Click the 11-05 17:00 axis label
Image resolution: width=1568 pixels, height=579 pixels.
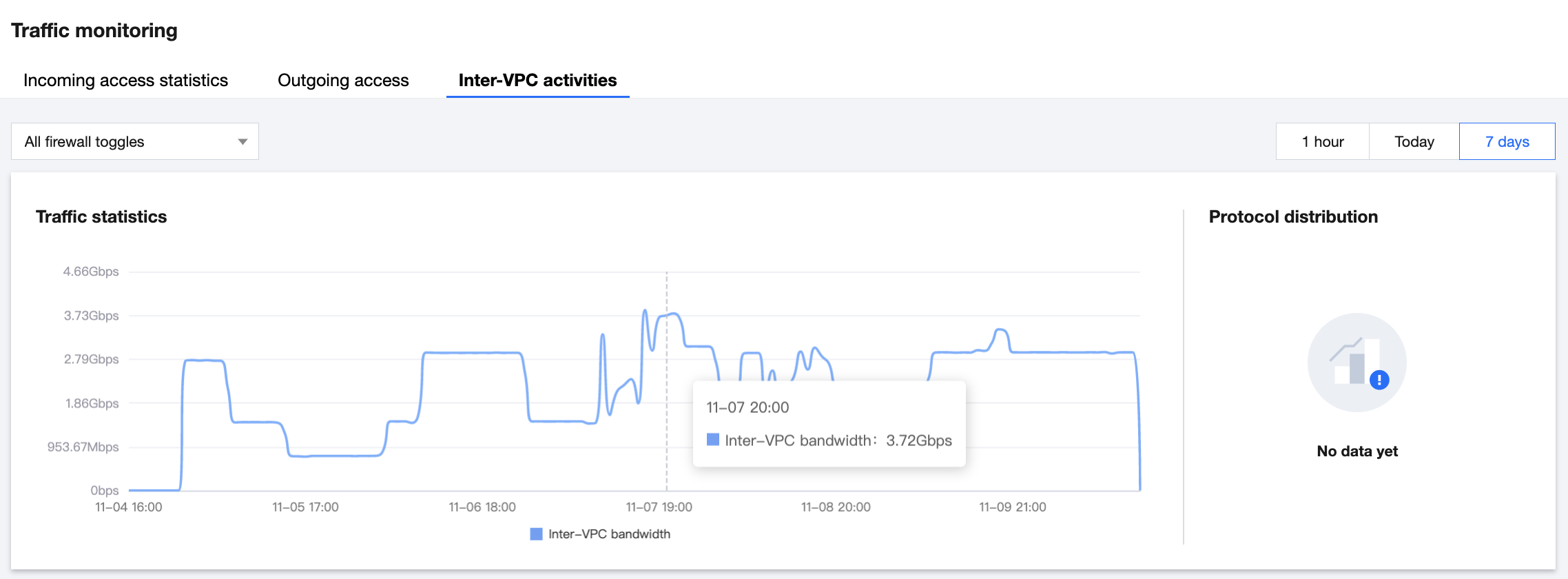[305, 507]
